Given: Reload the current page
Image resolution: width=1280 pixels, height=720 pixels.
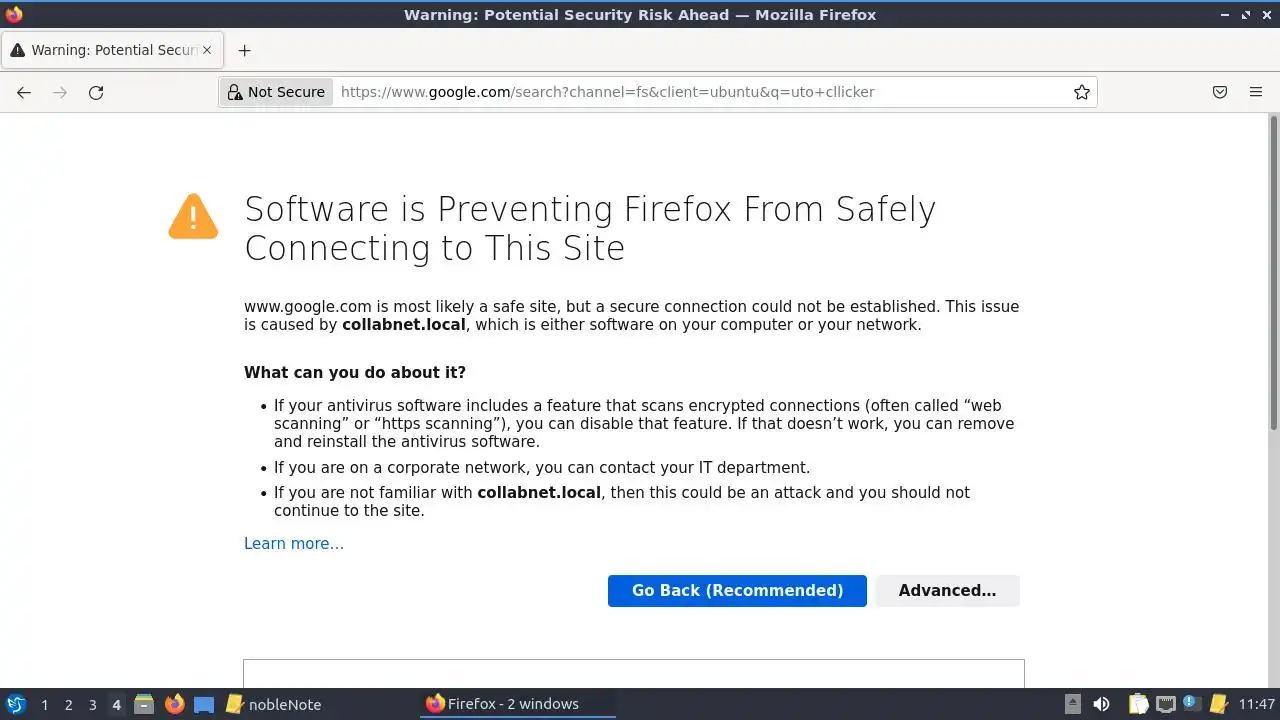Looking at the screenshot, I should click(96, 92).
